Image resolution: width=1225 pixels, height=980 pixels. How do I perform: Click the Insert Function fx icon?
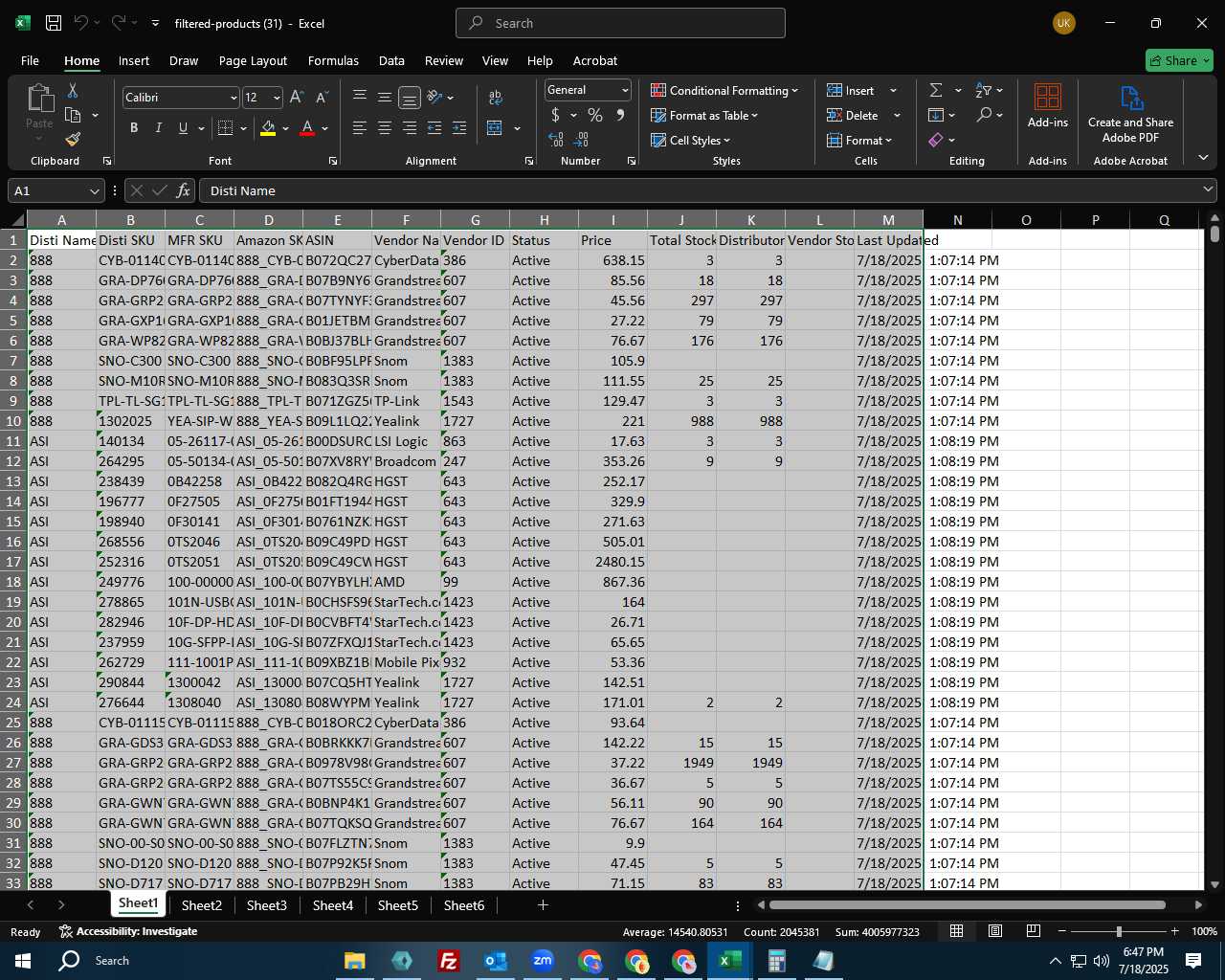coord(184,190)
